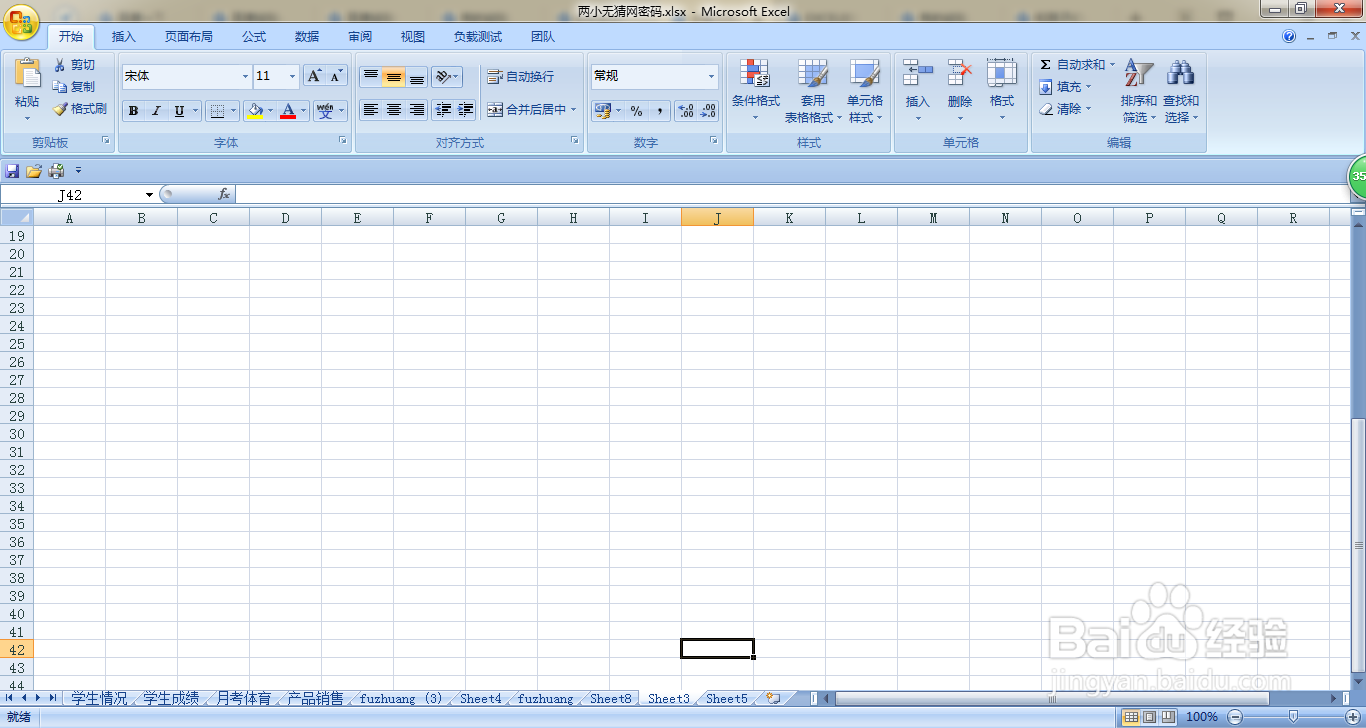1366x728 pixels.
Task: Toggle center horizontal alignment
Action: tap(394, 110)
